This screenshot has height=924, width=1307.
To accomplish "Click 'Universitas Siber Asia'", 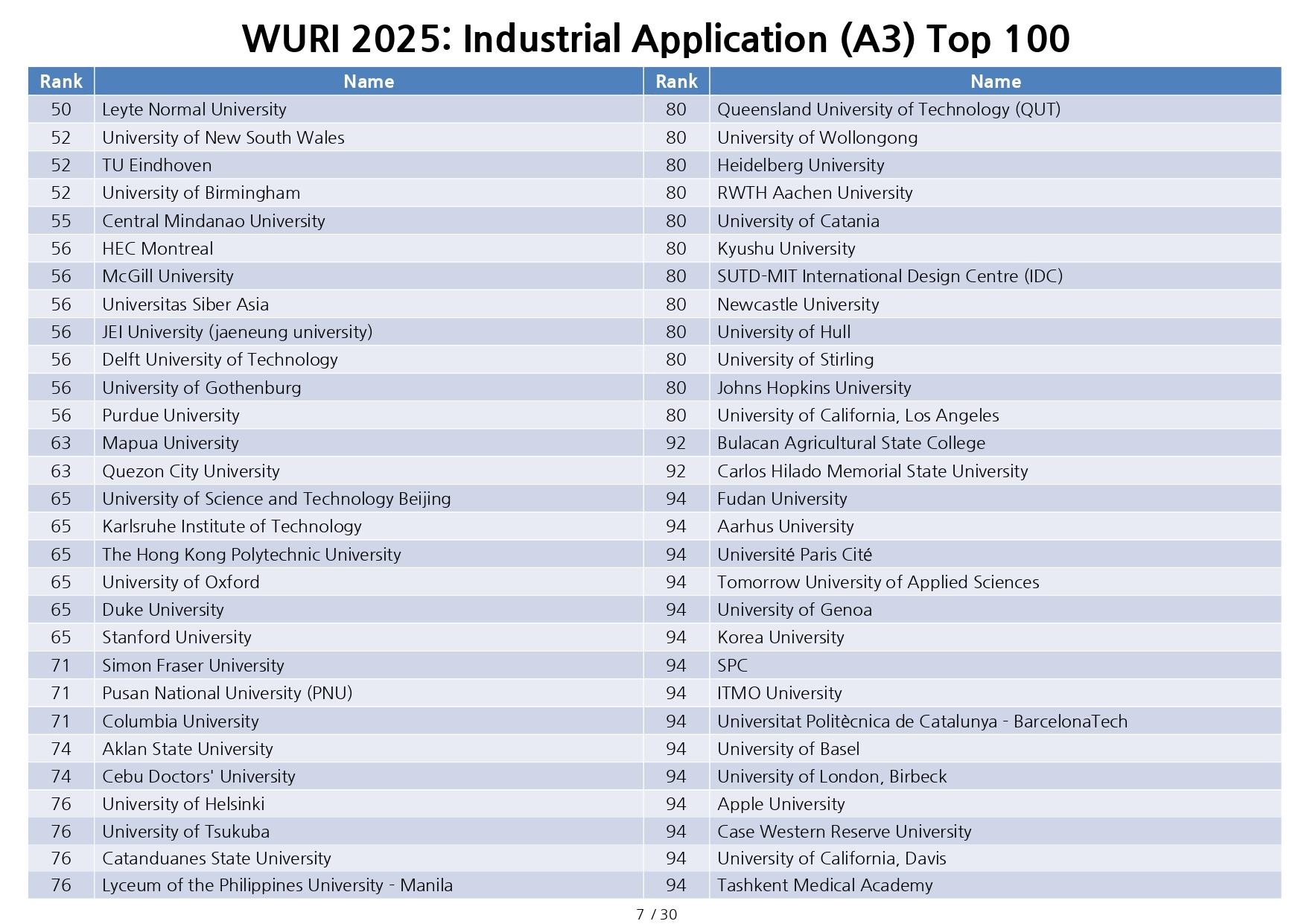I will click(185, 305).
